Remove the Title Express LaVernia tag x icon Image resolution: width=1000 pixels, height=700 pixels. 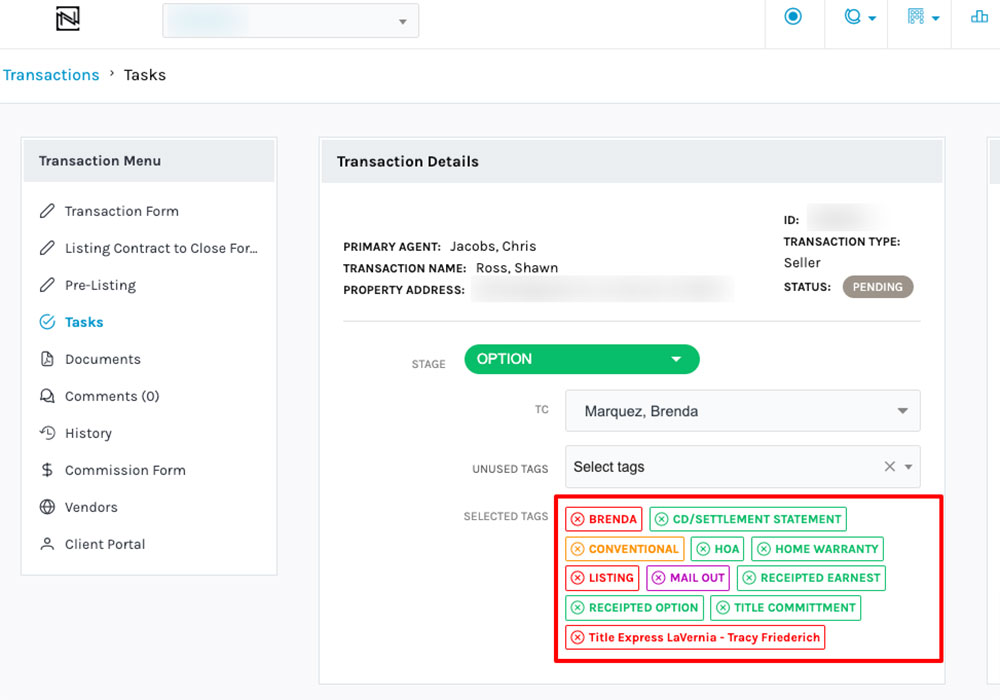tap(577, 638)
